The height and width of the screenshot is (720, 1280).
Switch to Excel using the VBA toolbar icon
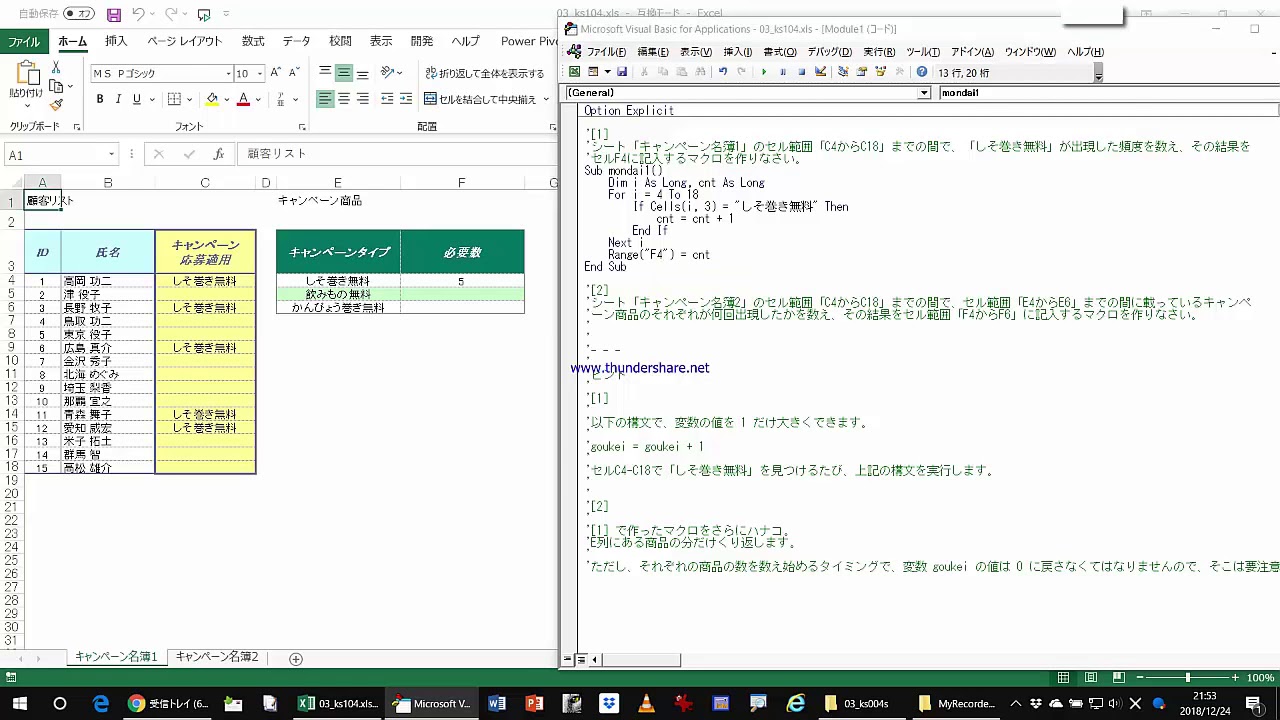coord(574,72)
